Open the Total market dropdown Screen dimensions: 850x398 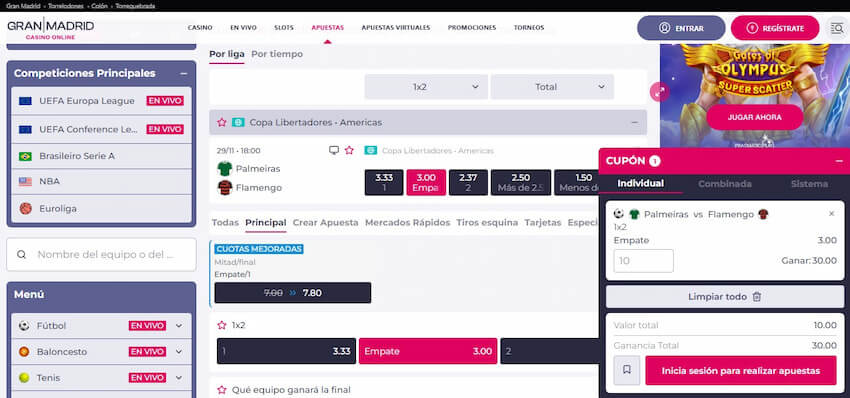(x=552, y=87)
